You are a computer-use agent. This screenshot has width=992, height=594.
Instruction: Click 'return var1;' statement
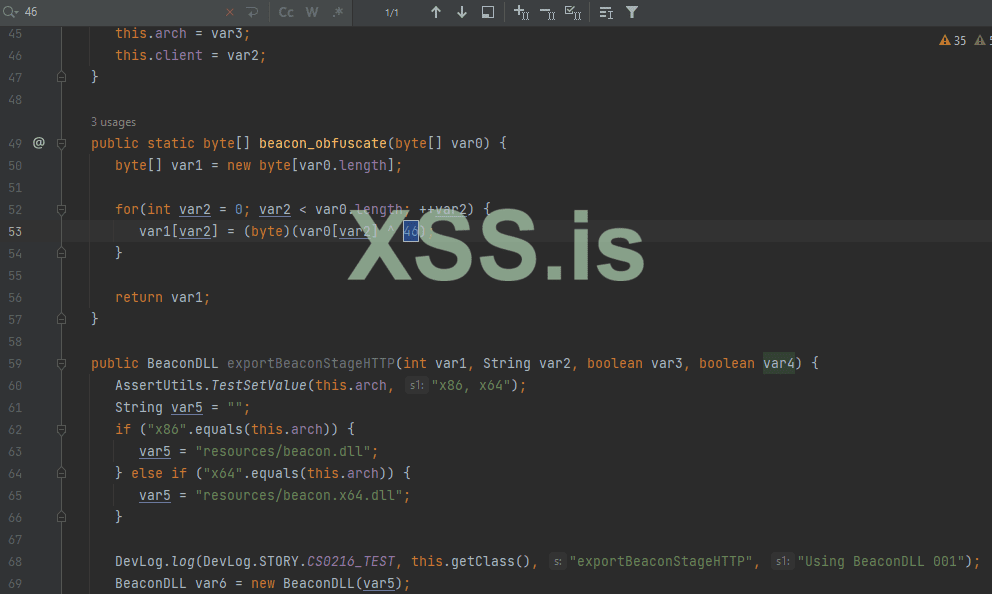pos(163,297)
